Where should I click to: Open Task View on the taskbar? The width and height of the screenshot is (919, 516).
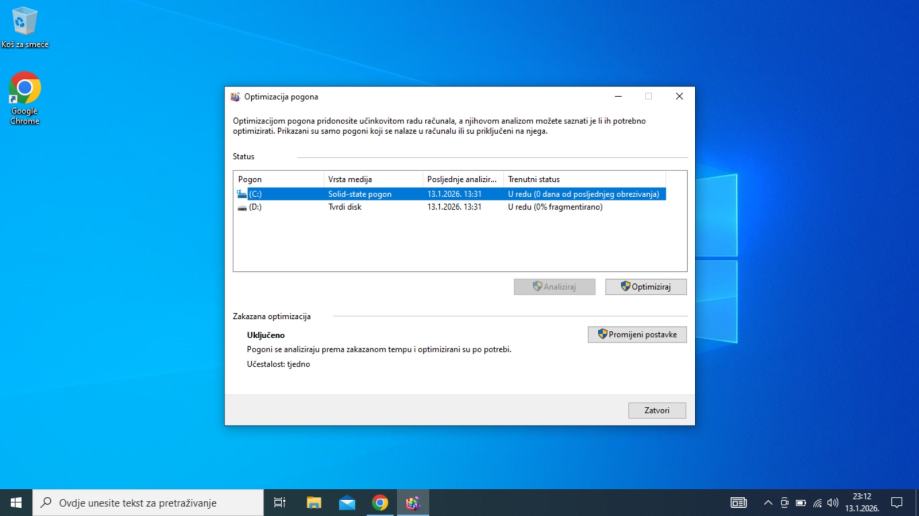click(280, 503)
